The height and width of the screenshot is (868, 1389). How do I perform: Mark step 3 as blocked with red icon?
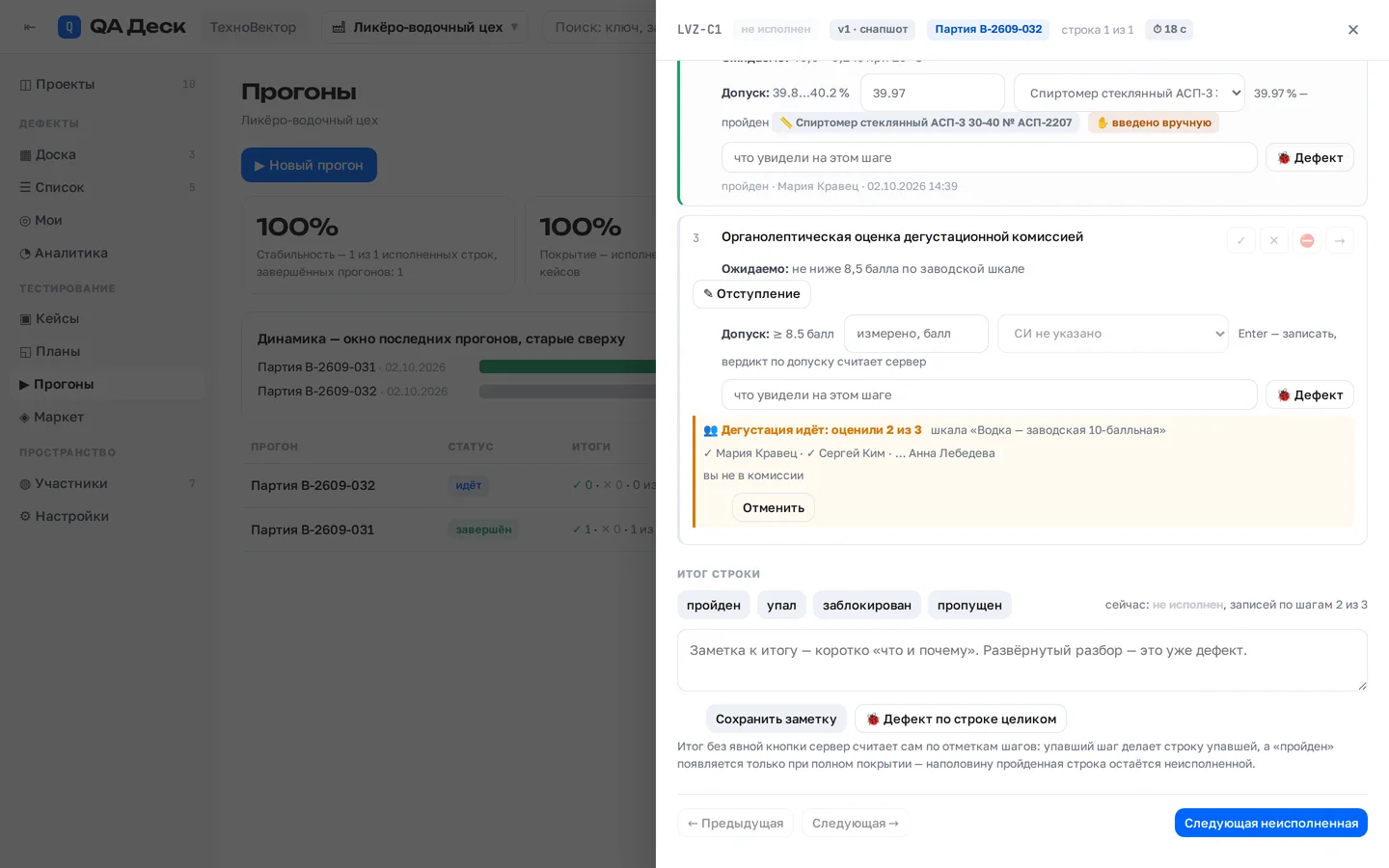pyautogui.click(x=1307, y=240)
